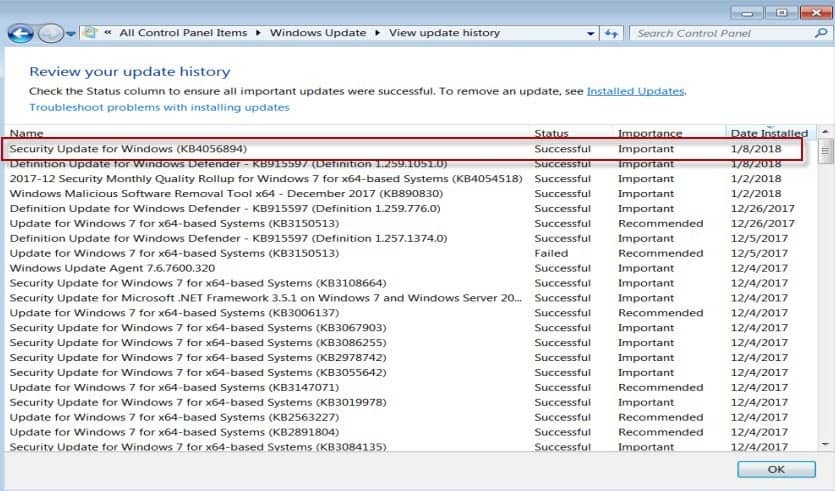Select 2017-12 Security Monthly Quality Rollup row
This screenshot has width=835, height=491.
[405, 179]
